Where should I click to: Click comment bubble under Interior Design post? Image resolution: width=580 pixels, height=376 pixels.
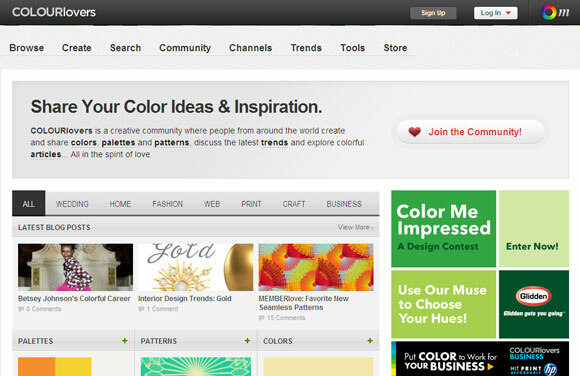pyautogui.click(x=141, y=309)
